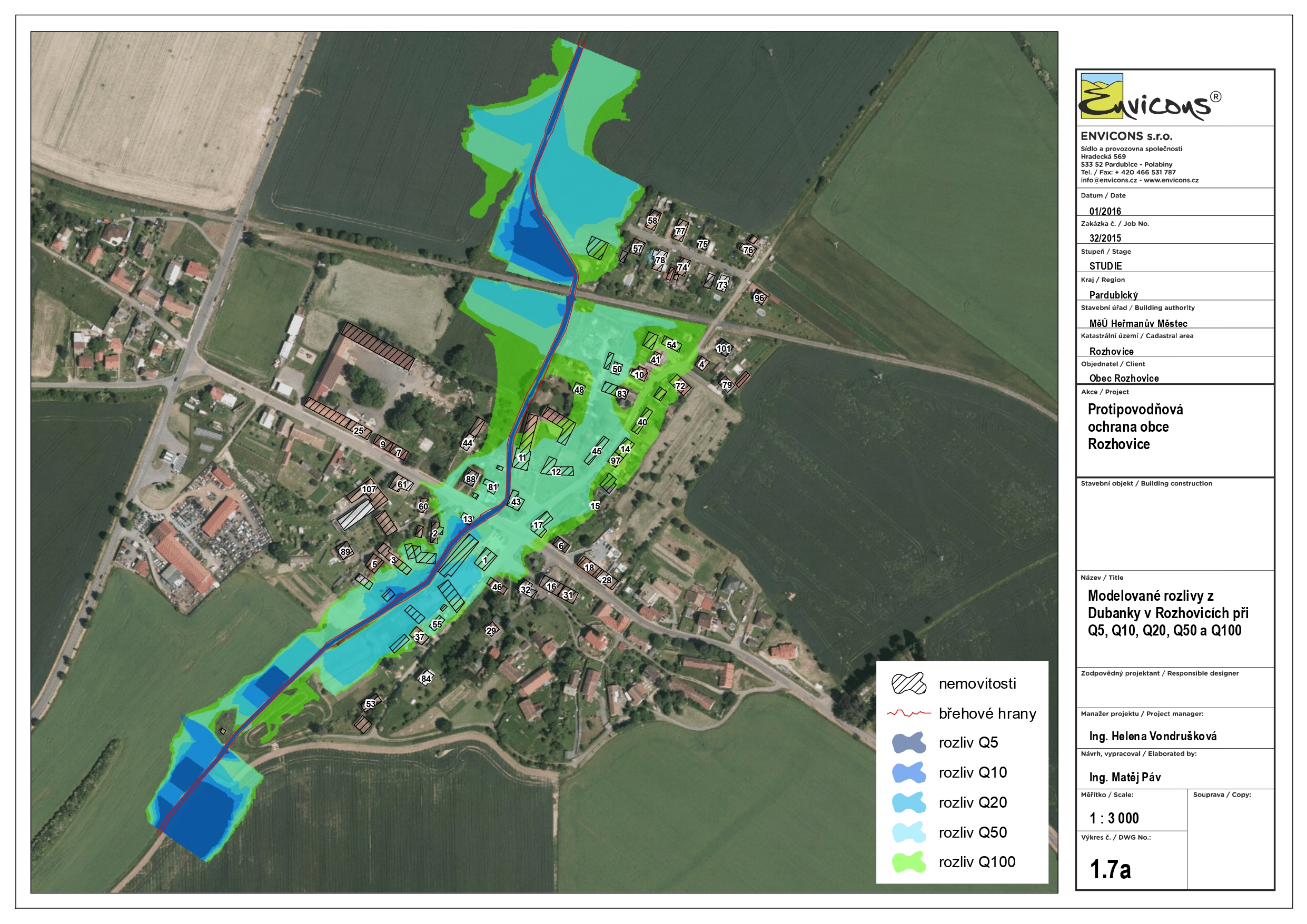Click building label 97 on the map

coord(616,461)
